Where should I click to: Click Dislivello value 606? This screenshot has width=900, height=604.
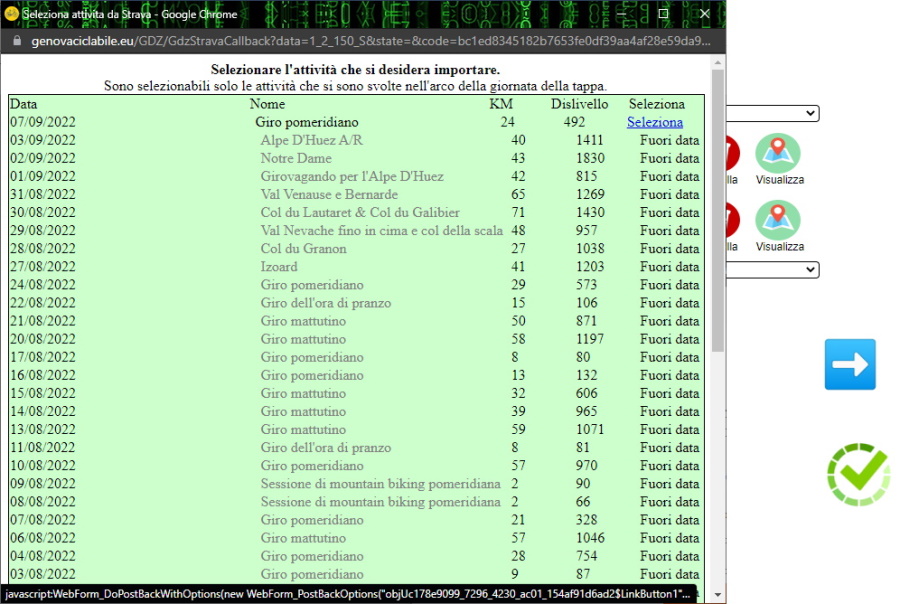pyautogui.click(x=587, y=393)
